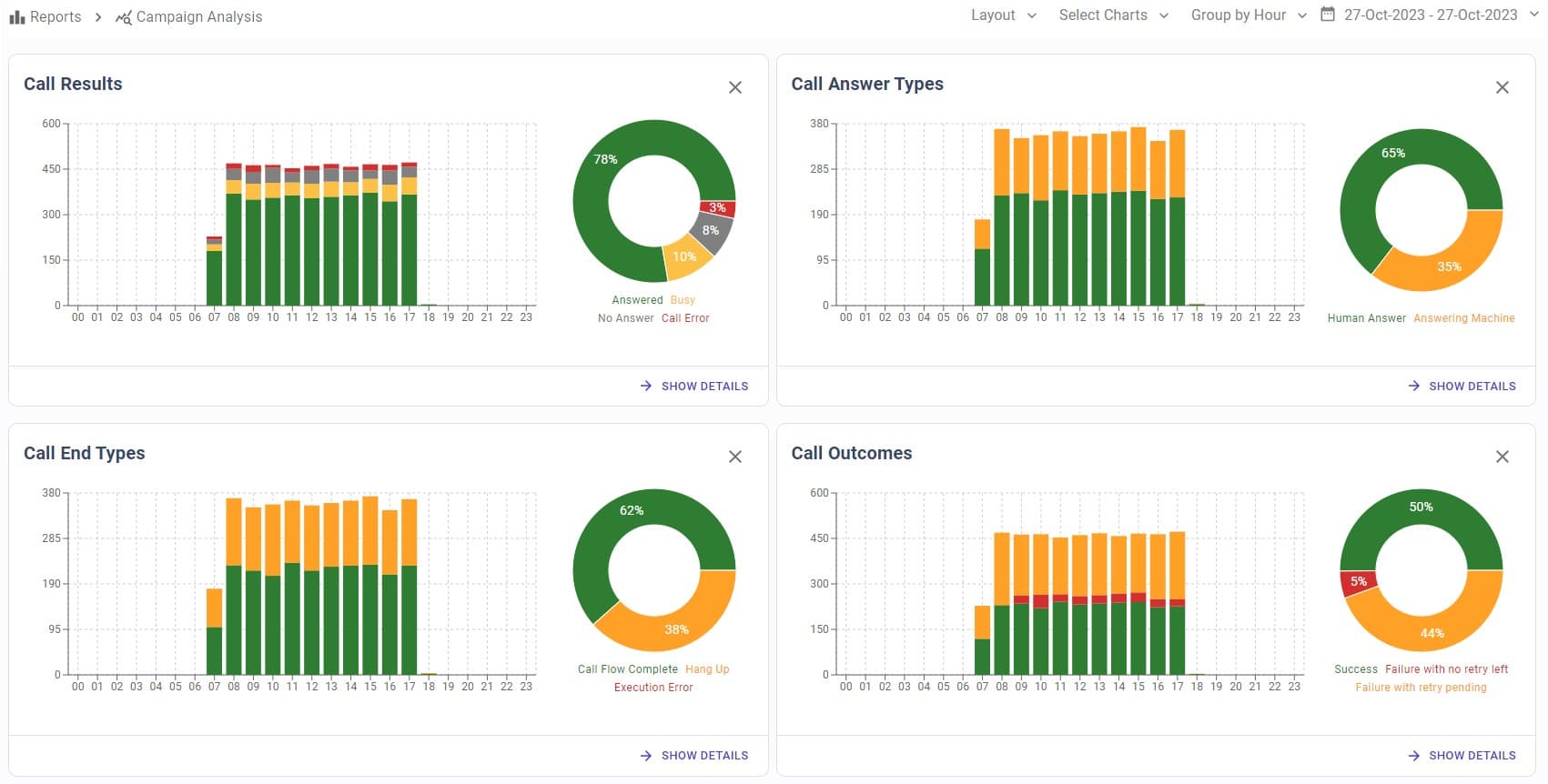The width and height of the screenshot is (1548, 784).
Task: Close the Call Answer Types panel
Action: point(1502,87)
